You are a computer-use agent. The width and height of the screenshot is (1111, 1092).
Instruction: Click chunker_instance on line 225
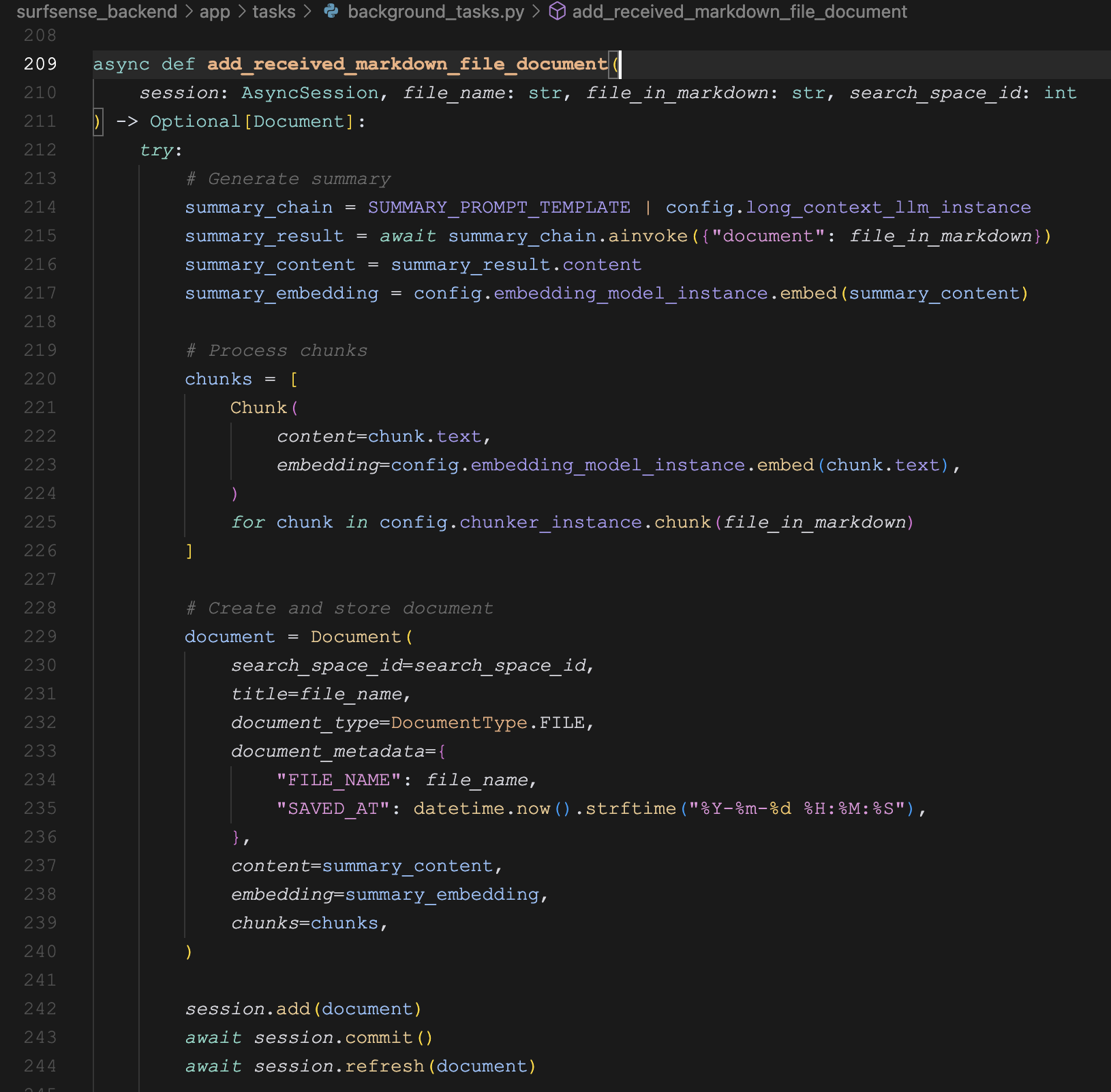click(x=551, y=522)
